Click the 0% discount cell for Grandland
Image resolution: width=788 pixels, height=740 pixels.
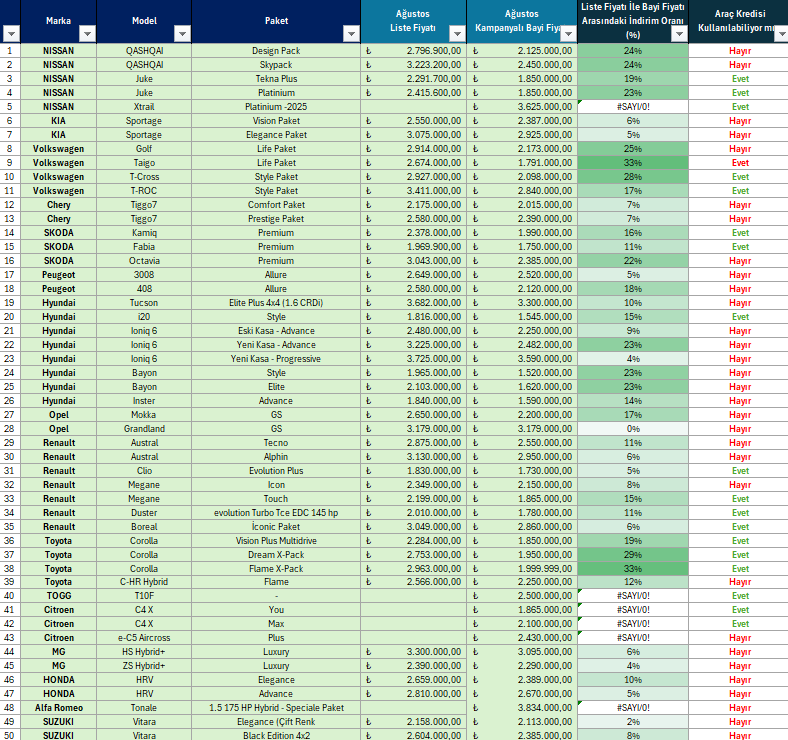pos(633,429)
